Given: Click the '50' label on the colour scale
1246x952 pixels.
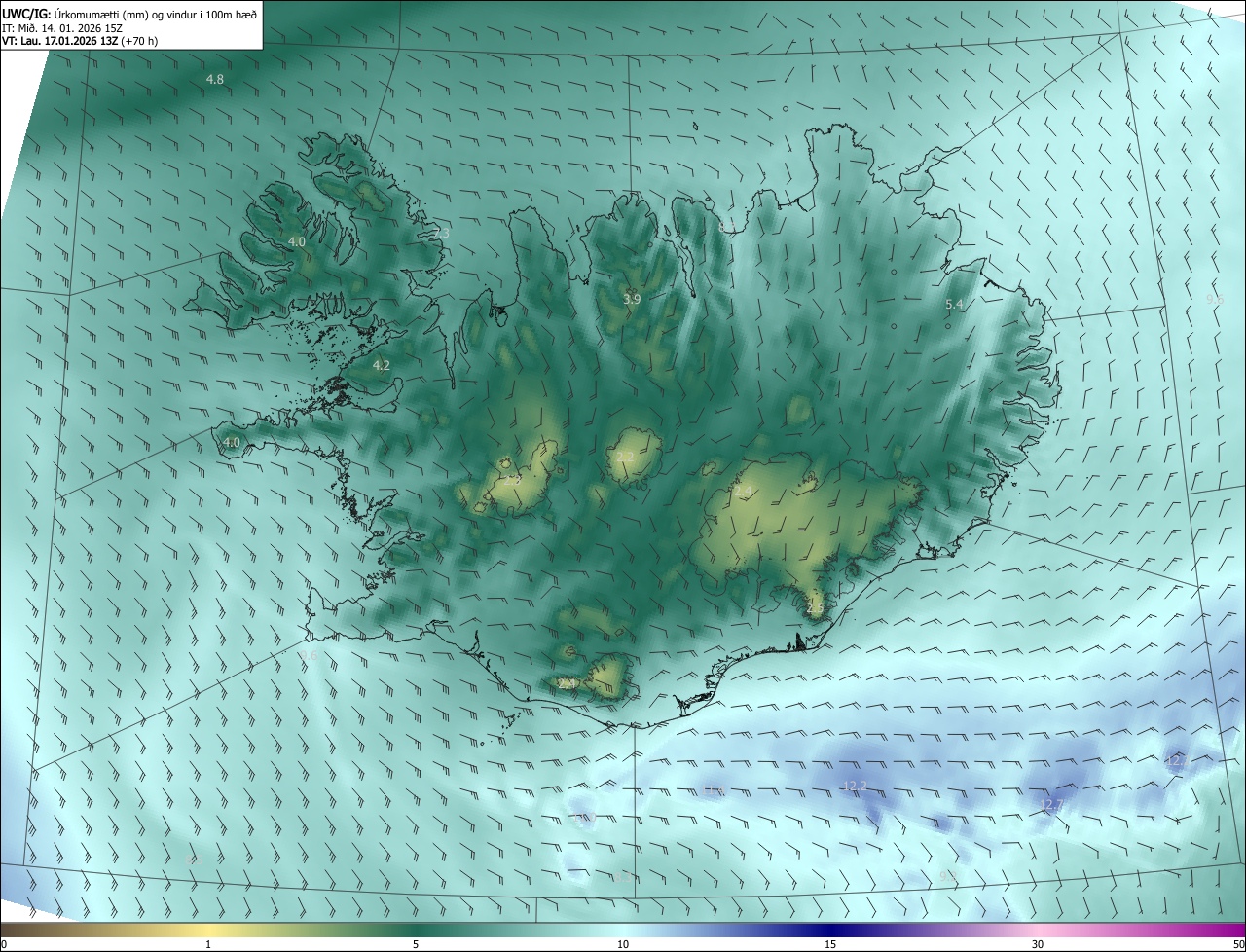Looking at the screenshot, I should 1238,944.
